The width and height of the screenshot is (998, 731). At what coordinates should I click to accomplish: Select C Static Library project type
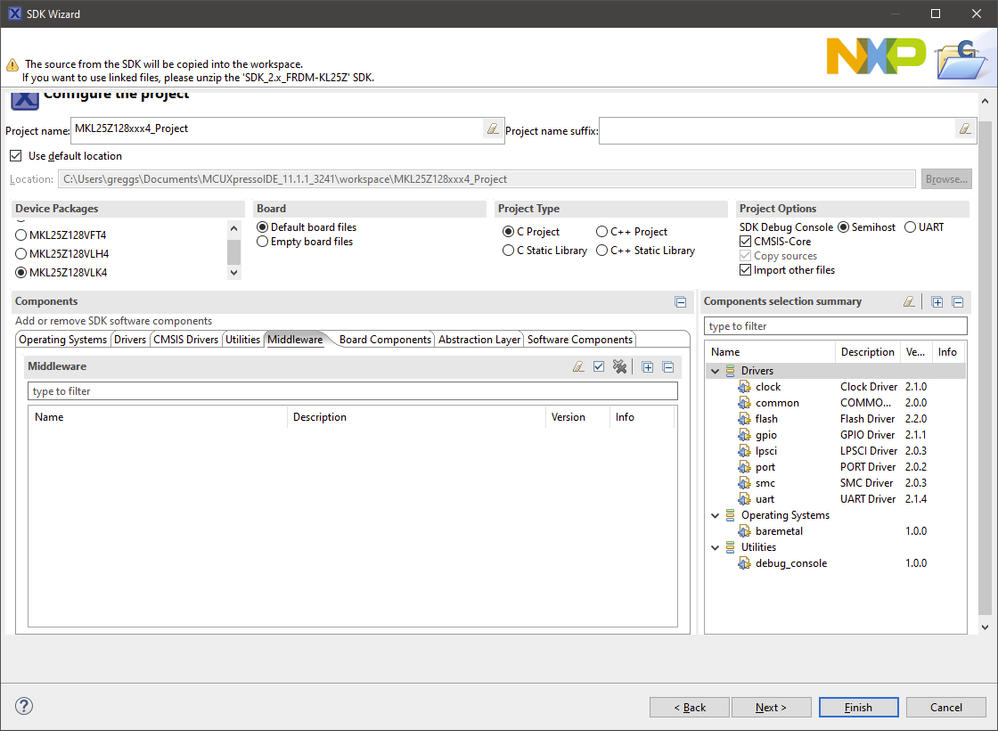[x=508, y=251]
